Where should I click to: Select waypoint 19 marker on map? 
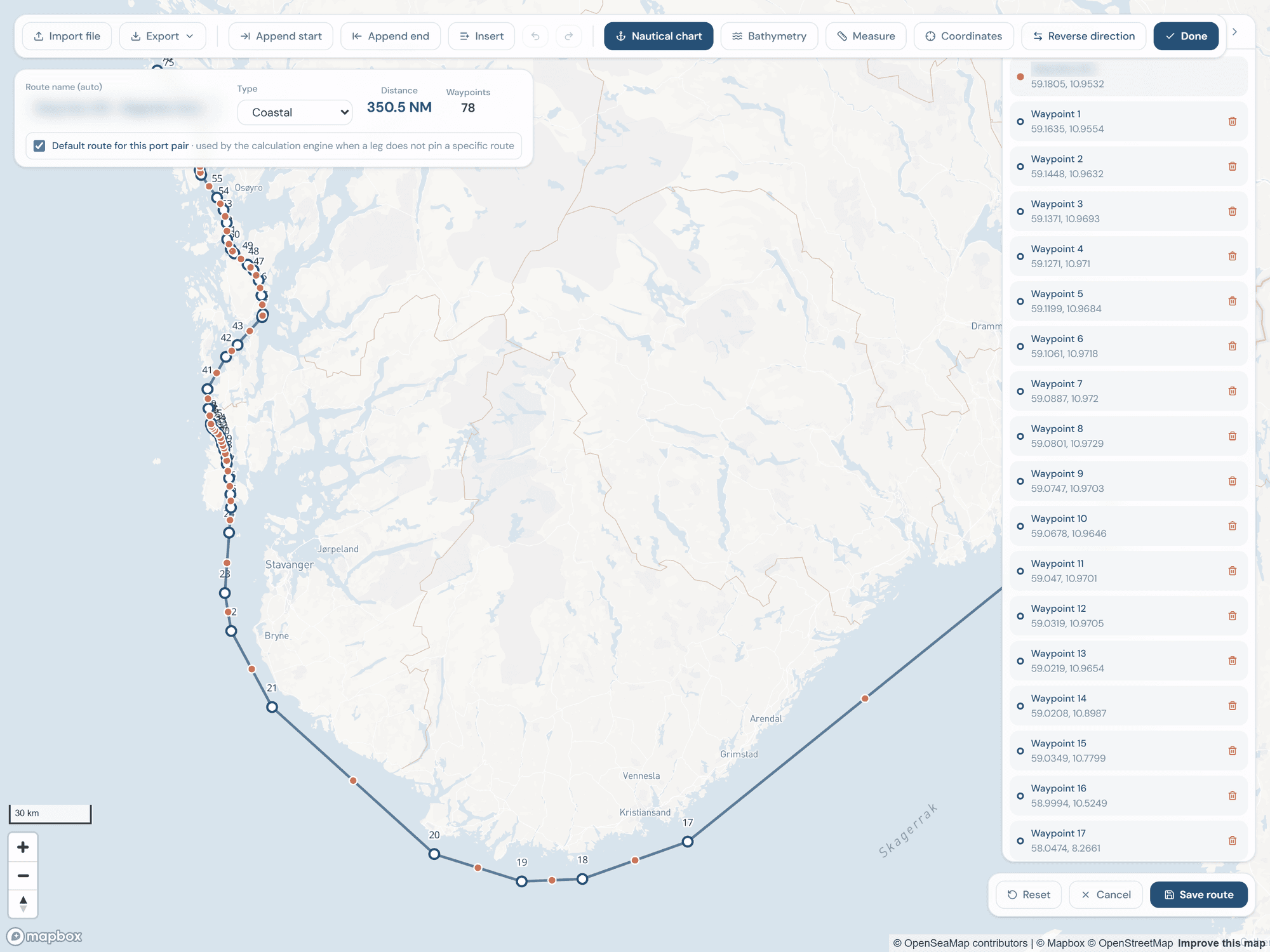click(x=521, y=882)
